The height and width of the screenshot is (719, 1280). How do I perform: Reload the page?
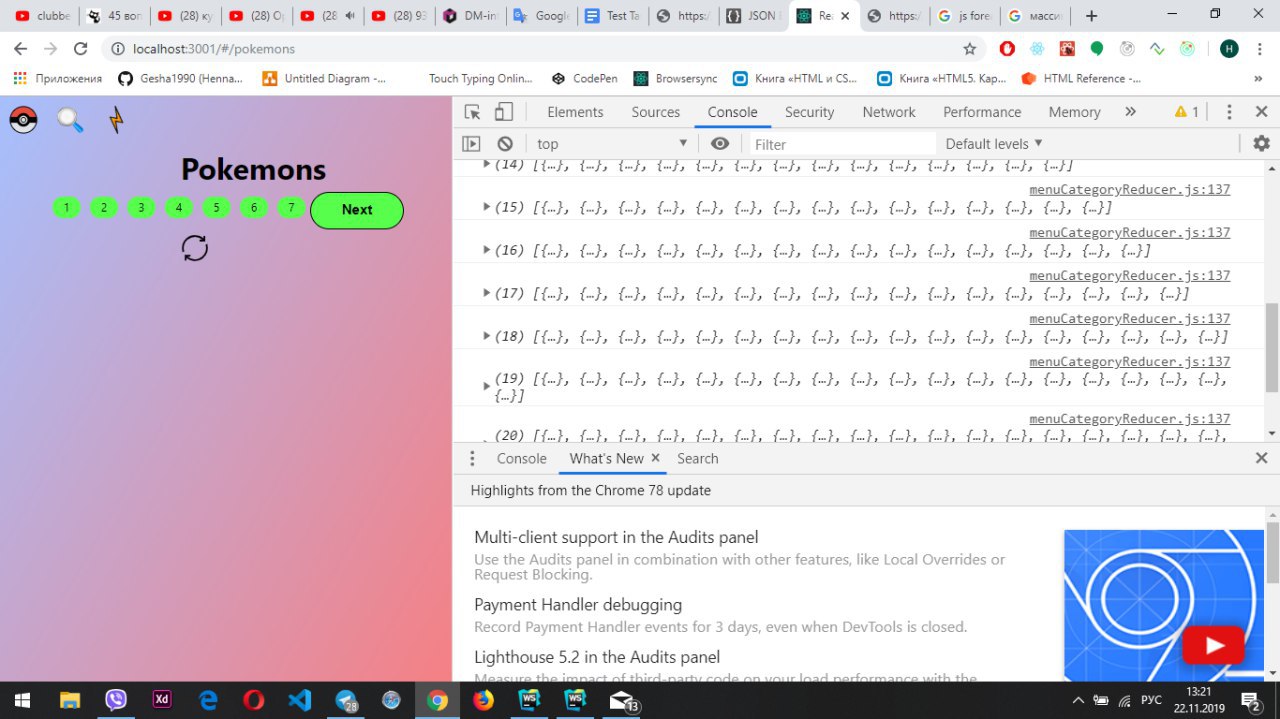click(x=81, y=48)
